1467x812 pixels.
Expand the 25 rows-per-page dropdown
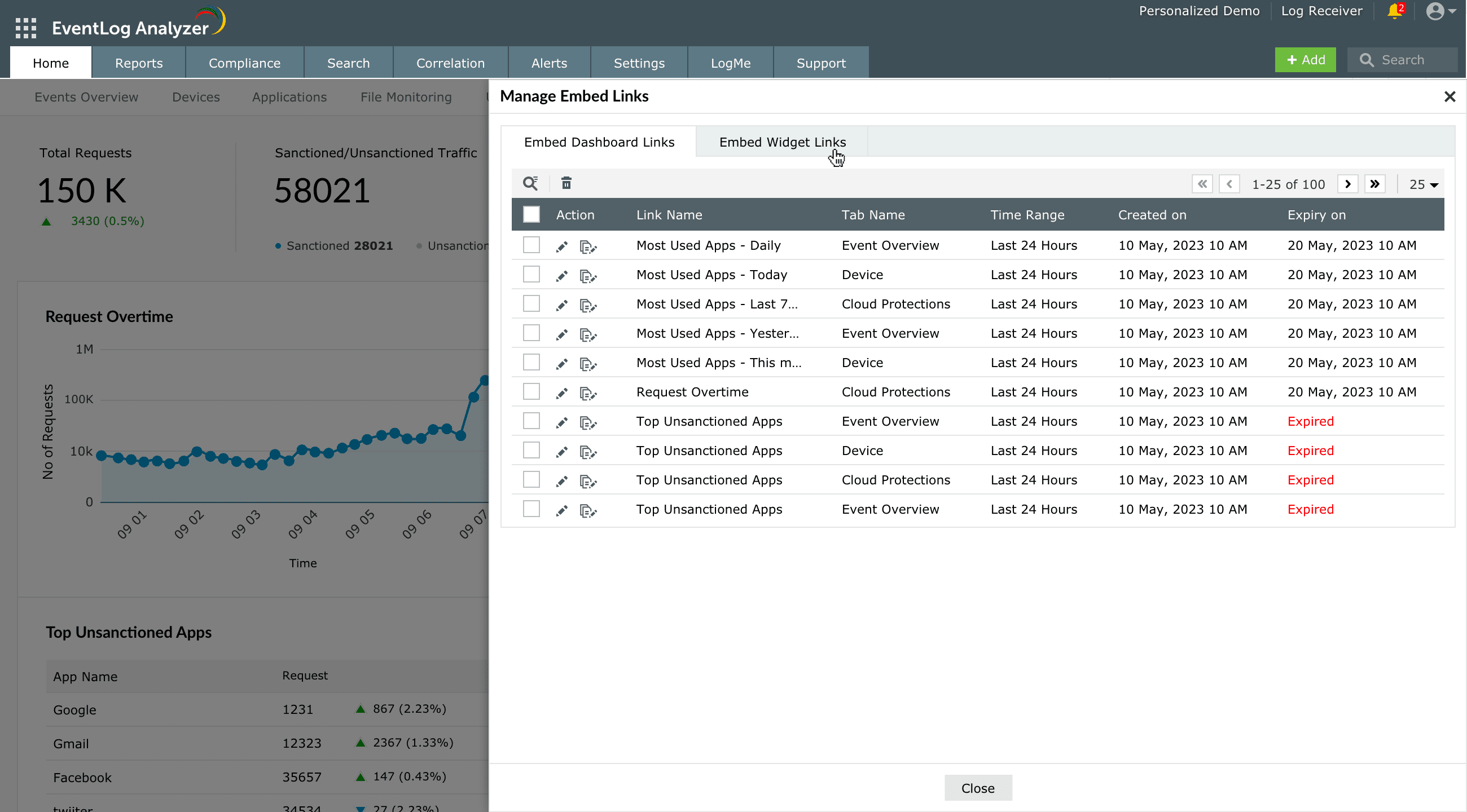coord(1423,184)
